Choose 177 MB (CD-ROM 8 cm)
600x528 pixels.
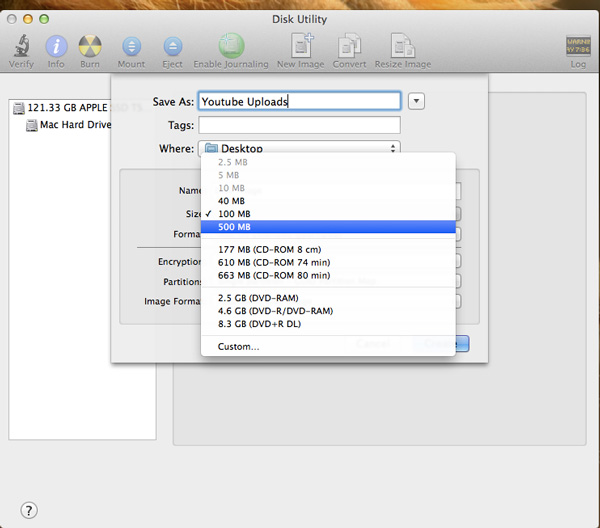(x=328, y=249)
